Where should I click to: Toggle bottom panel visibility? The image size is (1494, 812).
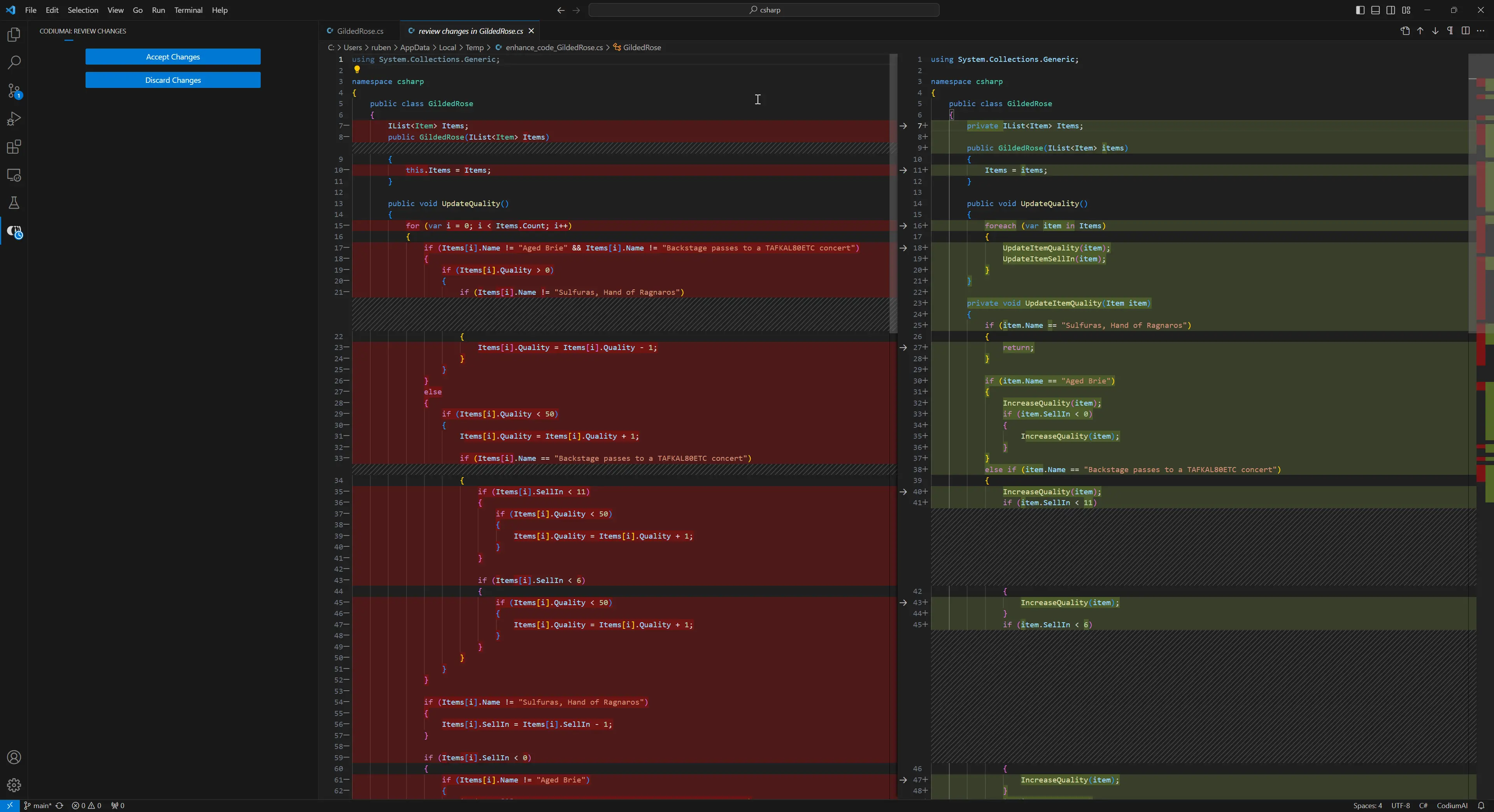1375,10
